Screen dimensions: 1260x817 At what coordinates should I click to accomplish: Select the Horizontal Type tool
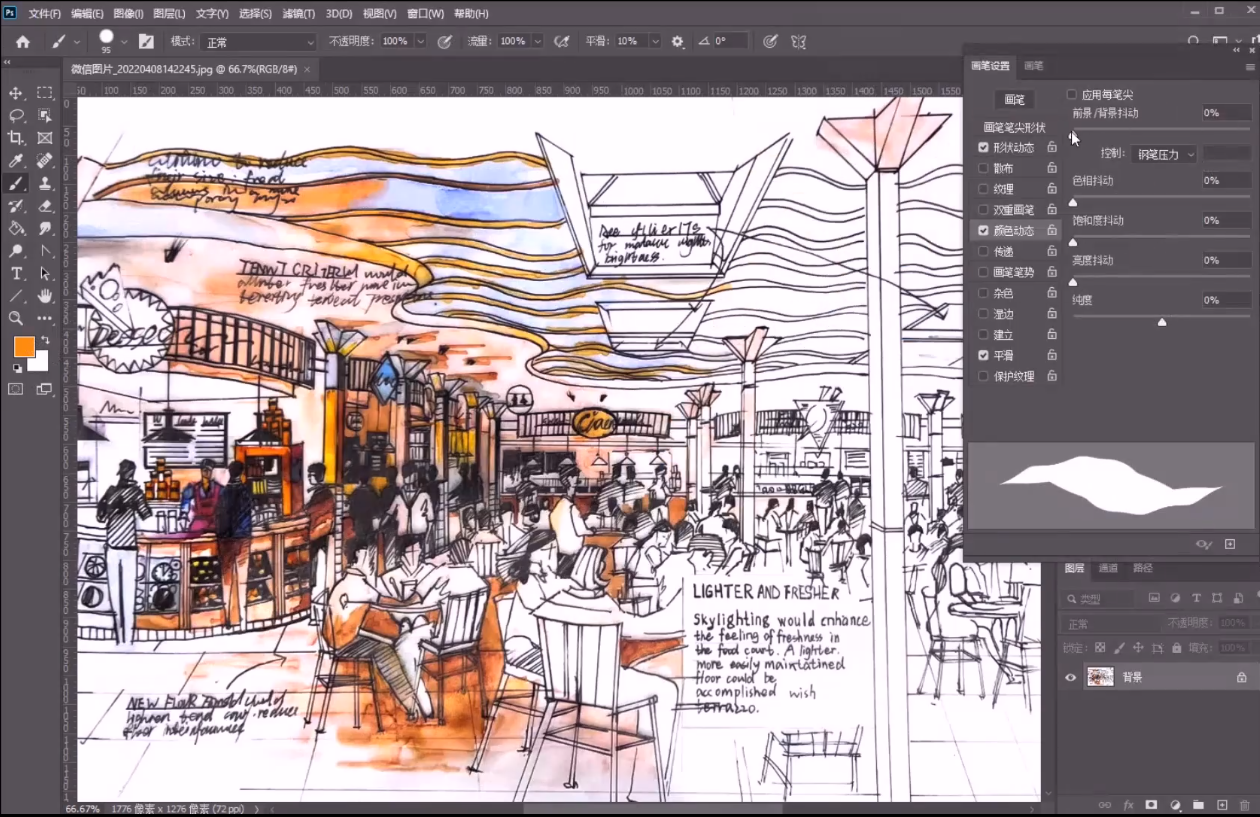(16, 274)
